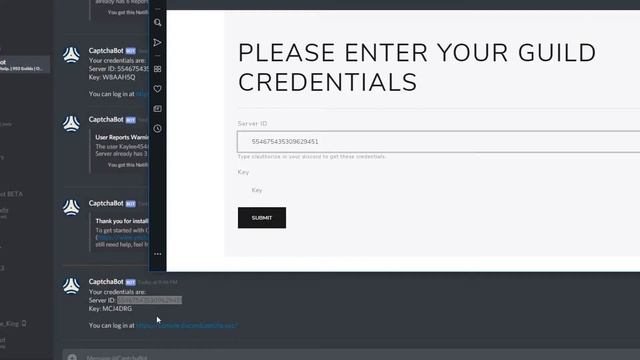640x360 pixels.
Task: Open the news panel icon in sidebar
Action: click(x=158, y=109)
